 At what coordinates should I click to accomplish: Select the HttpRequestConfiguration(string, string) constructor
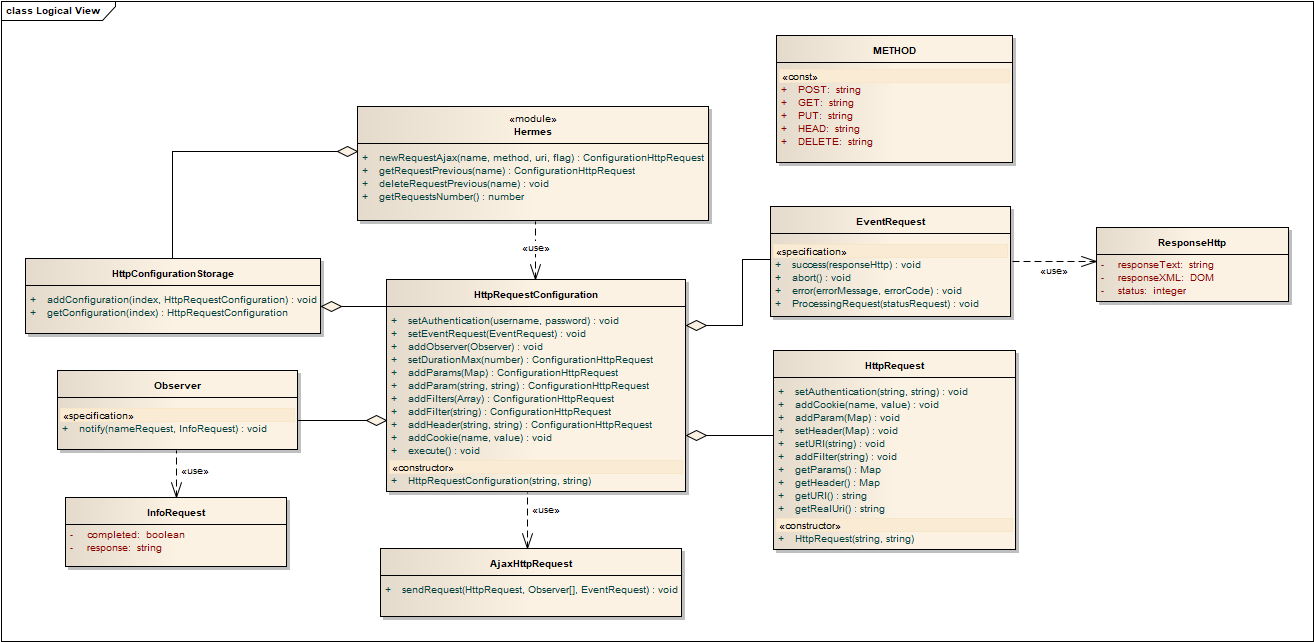[499, 481]
